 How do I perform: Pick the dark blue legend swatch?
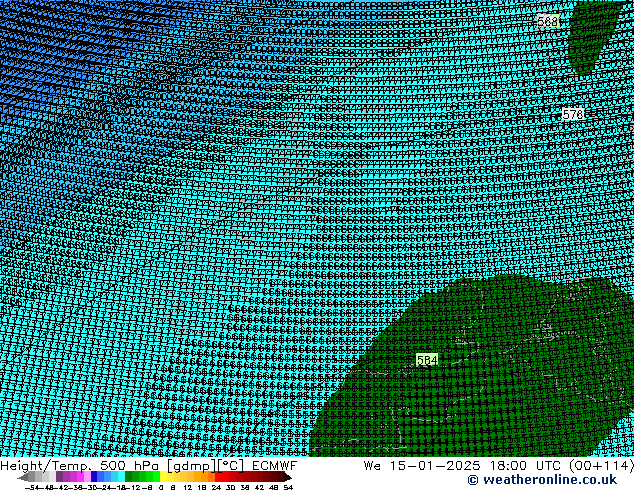tap(94, 477)
